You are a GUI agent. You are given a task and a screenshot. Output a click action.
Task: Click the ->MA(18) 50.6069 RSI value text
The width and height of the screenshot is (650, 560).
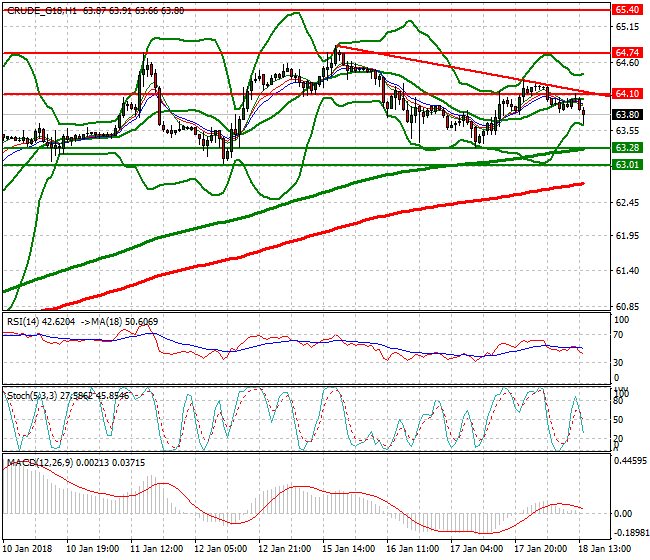(119, 322)
